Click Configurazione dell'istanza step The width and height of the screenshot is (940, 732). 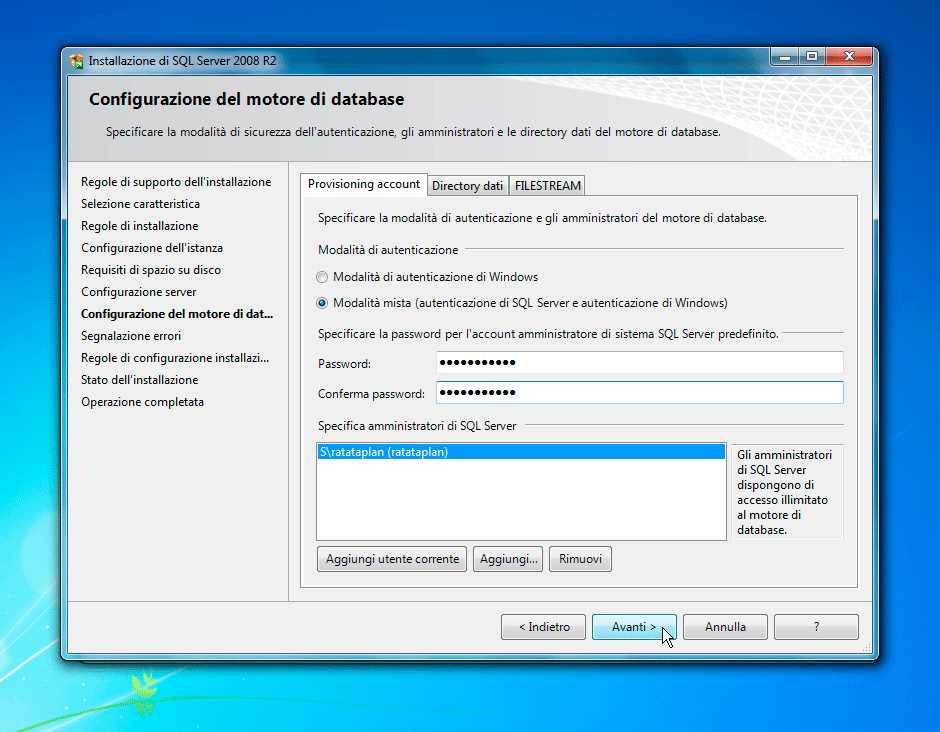coord(152,248)
